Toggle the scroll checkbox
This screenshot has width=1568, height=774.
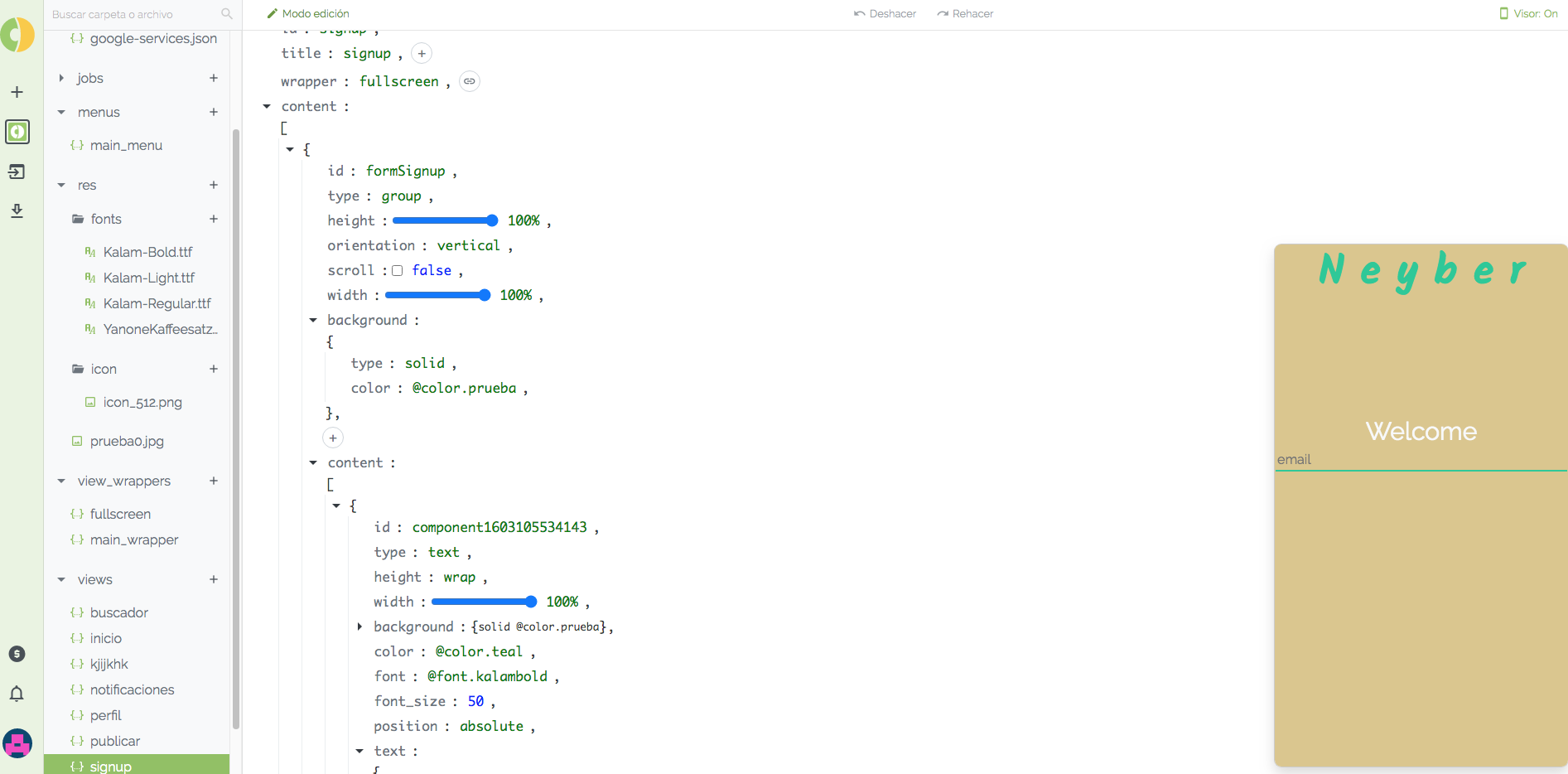click(x=398, y=271)
